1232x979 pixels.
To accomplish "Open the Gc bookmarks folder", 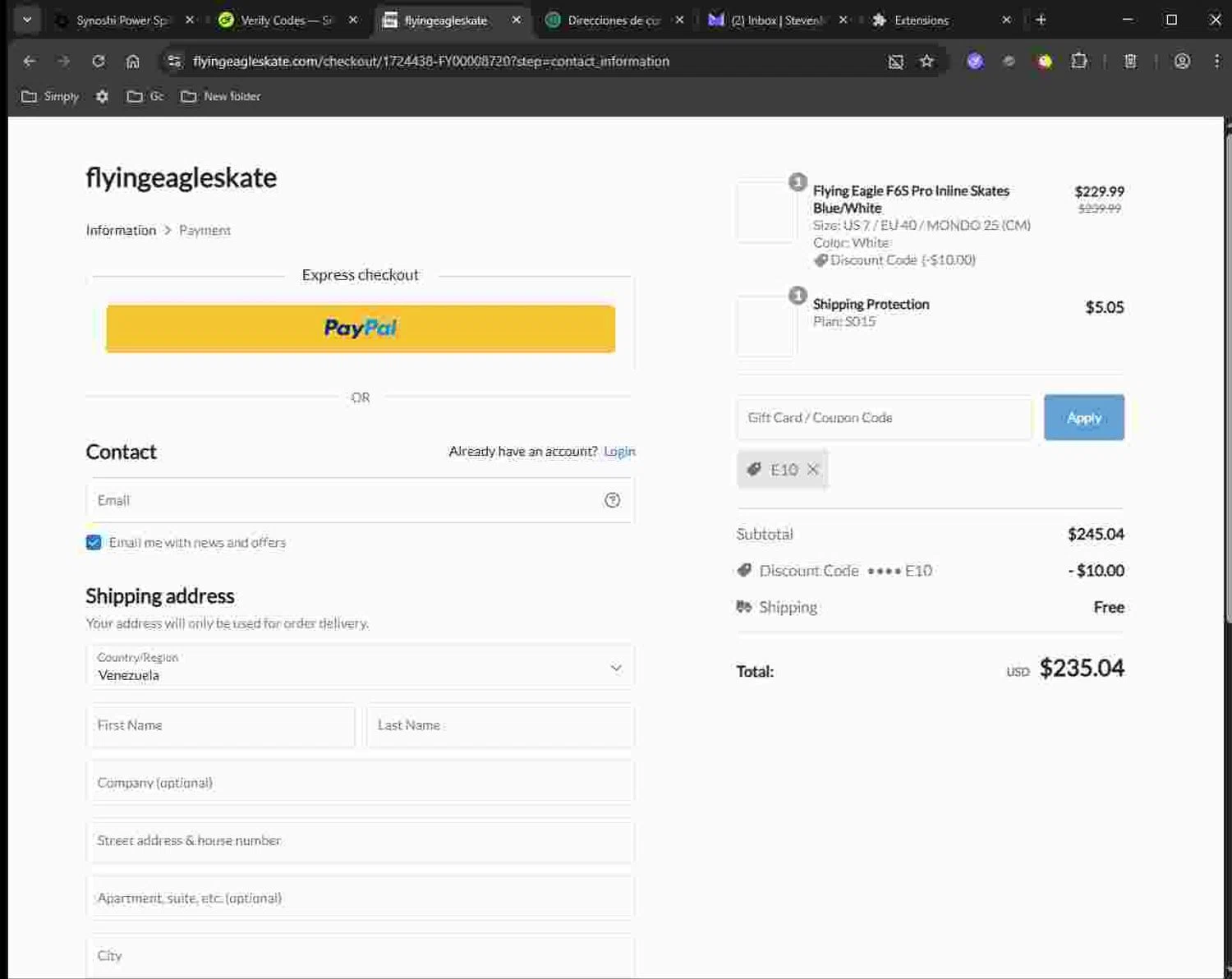I will click(x=145, y=96).
